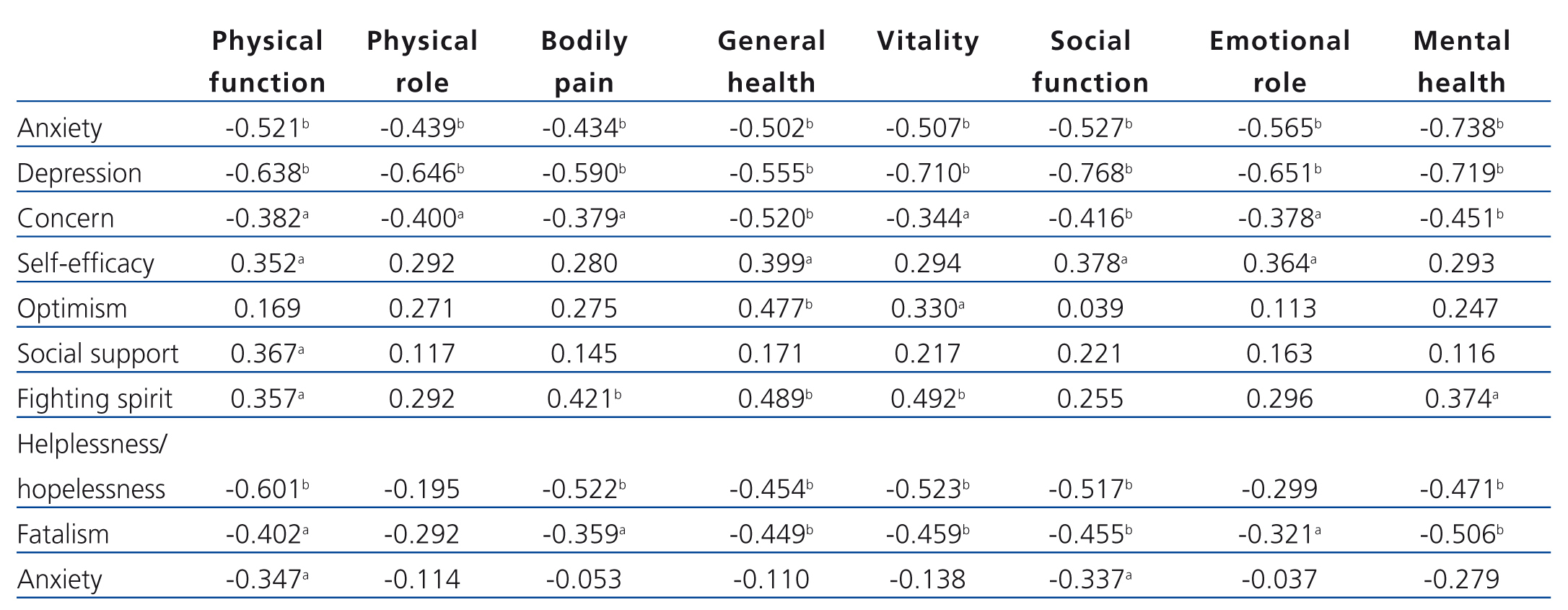Click the "Physical function" column header
This screenshot has width=1568, height=610.
pos(267,61)
